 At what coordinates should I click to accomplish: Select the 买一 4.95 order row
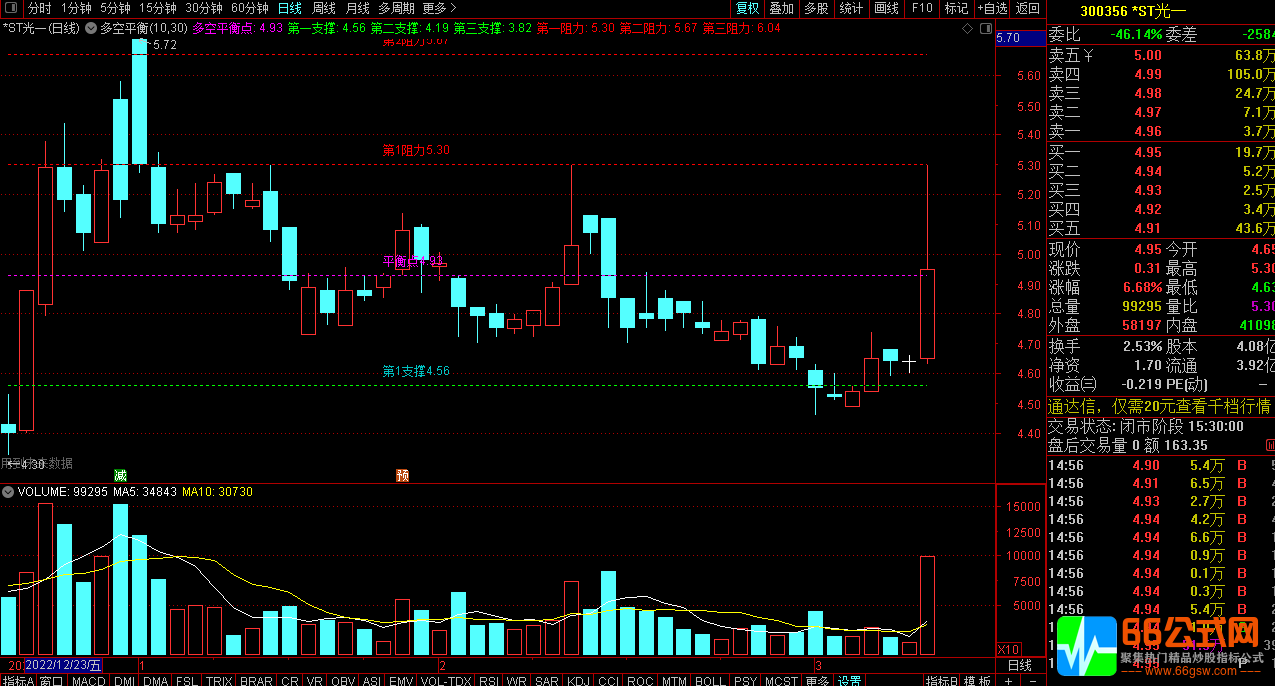pyautogui.click(x=1161, y=152)
